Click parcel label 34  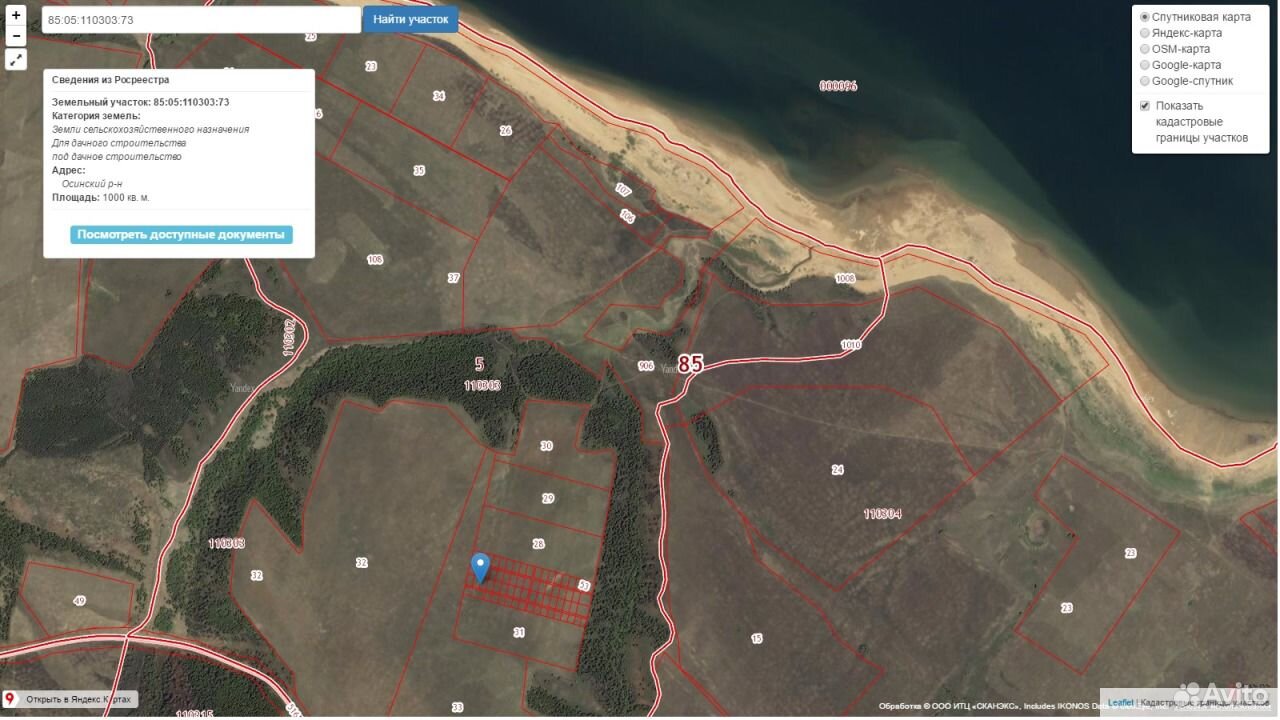tap(439, 96)
